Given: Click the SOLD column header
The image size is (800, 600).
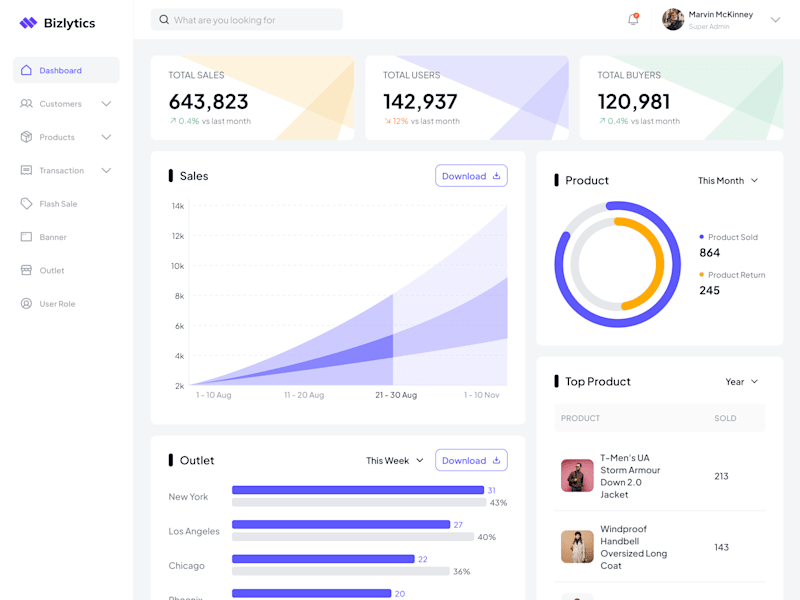Looking at the screenshot, I should (725, 418).
